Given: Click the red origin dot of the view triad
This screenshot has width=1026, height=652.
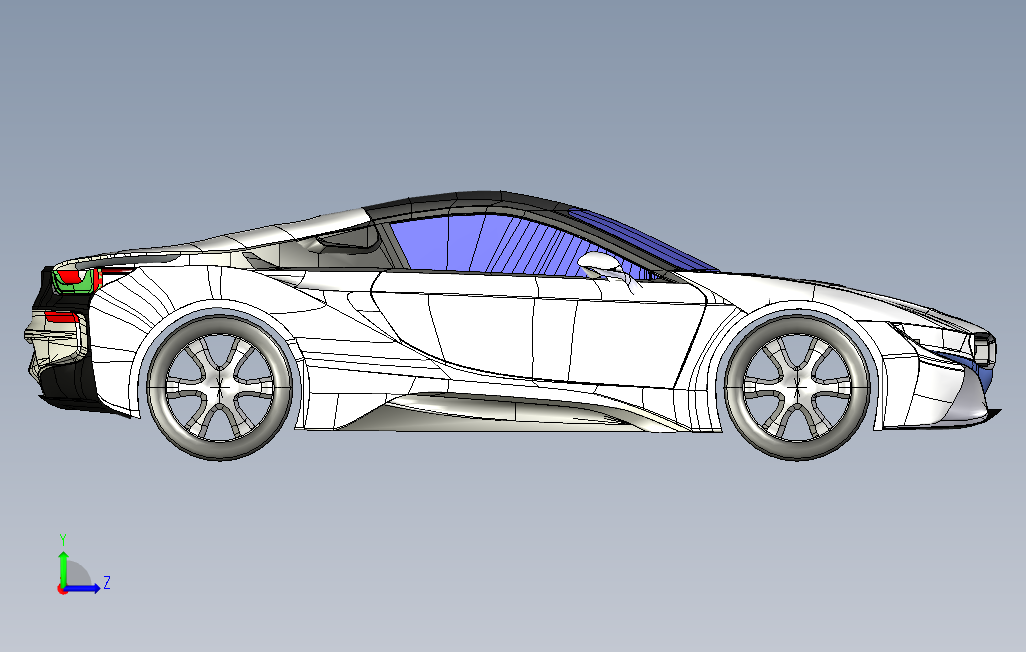Looking at the screenshot, I should click(62, 589).
